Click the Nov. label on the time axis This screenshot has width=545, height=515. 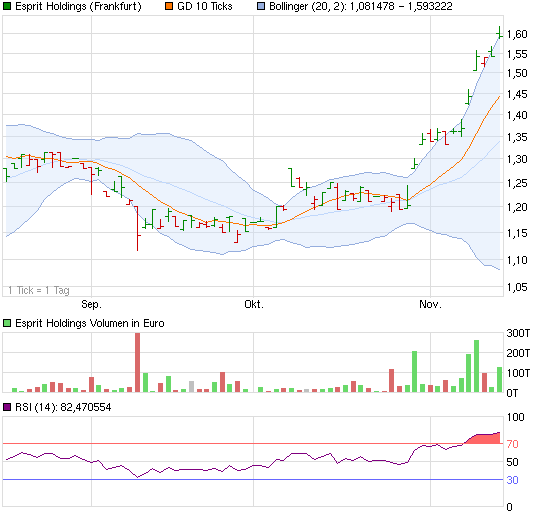click(x=430, y=304)
